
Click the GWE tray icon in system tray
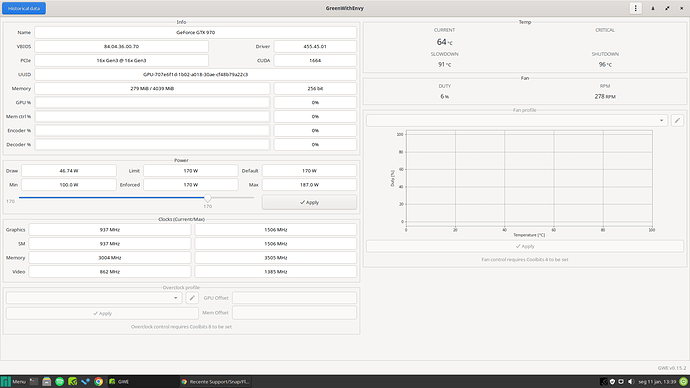click(x=604, y=381)
